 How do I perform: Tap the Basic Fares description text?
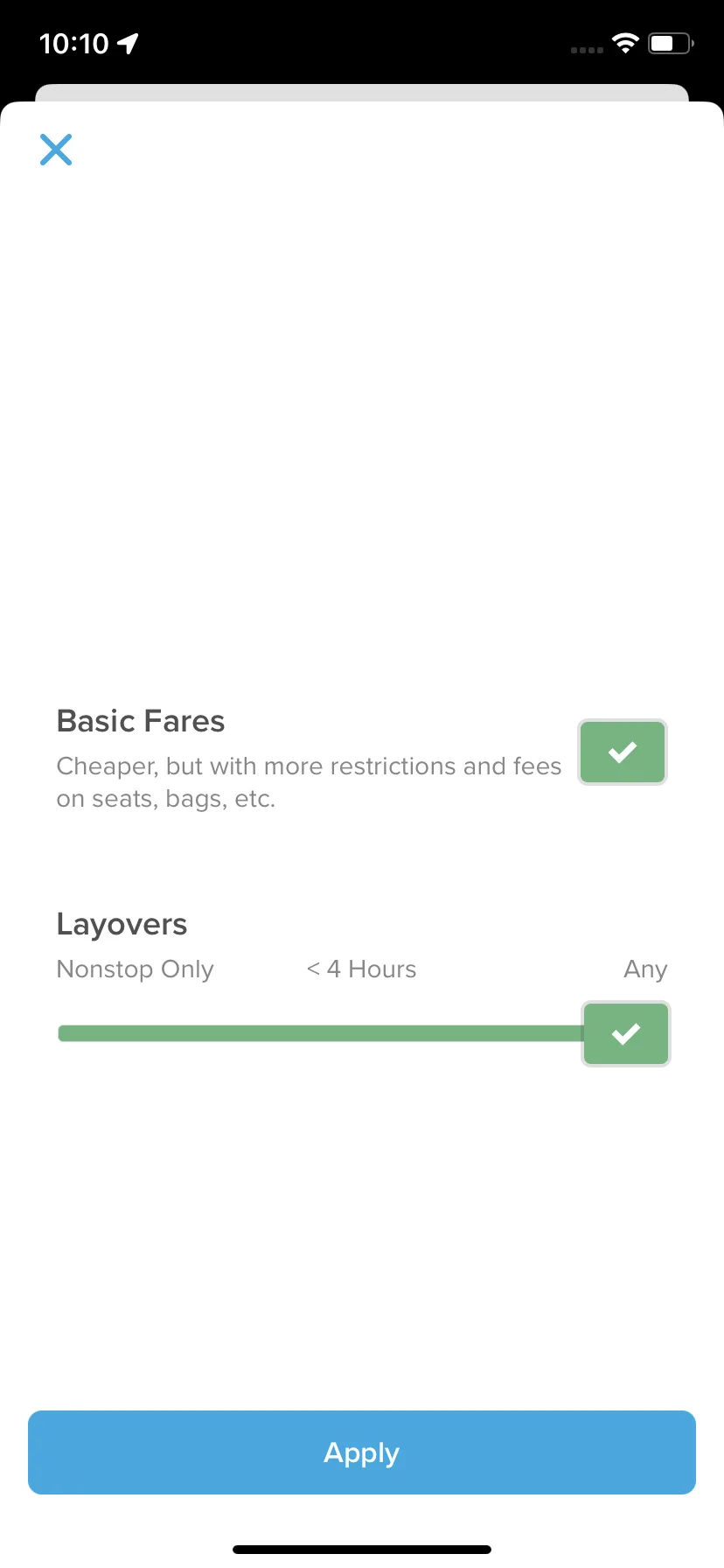click(x=309, y=782)
